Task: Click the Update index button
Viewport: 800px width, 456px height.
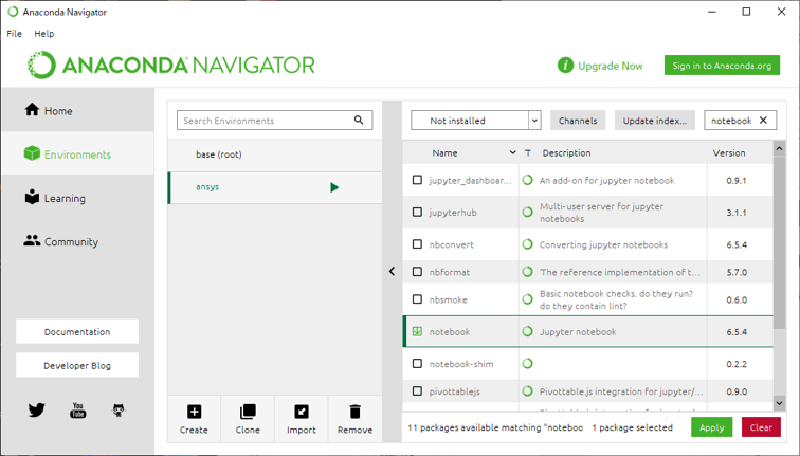Action: tap(654, 120)
